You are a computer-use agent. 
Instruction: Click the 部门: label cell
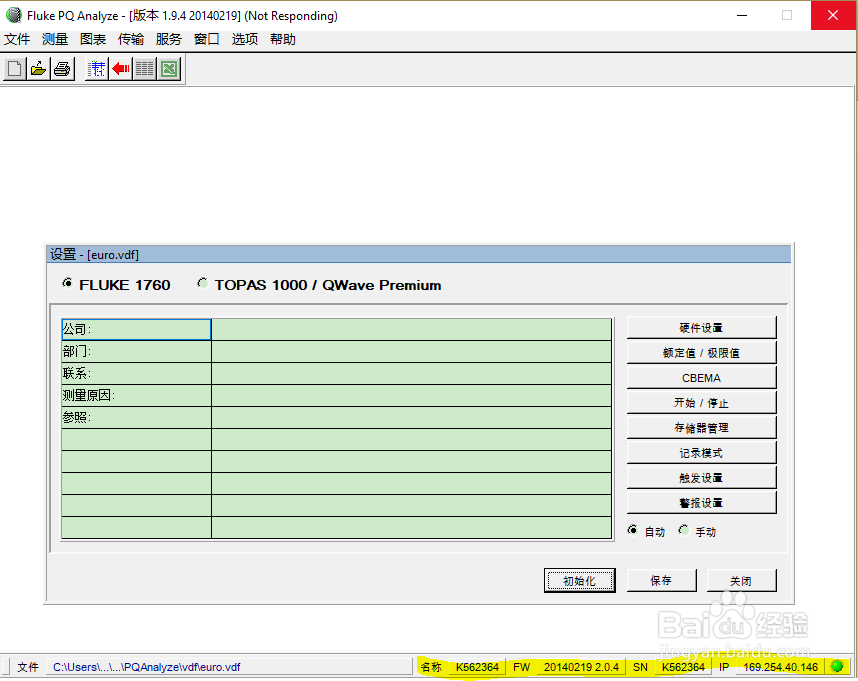(x=136, y=352)
